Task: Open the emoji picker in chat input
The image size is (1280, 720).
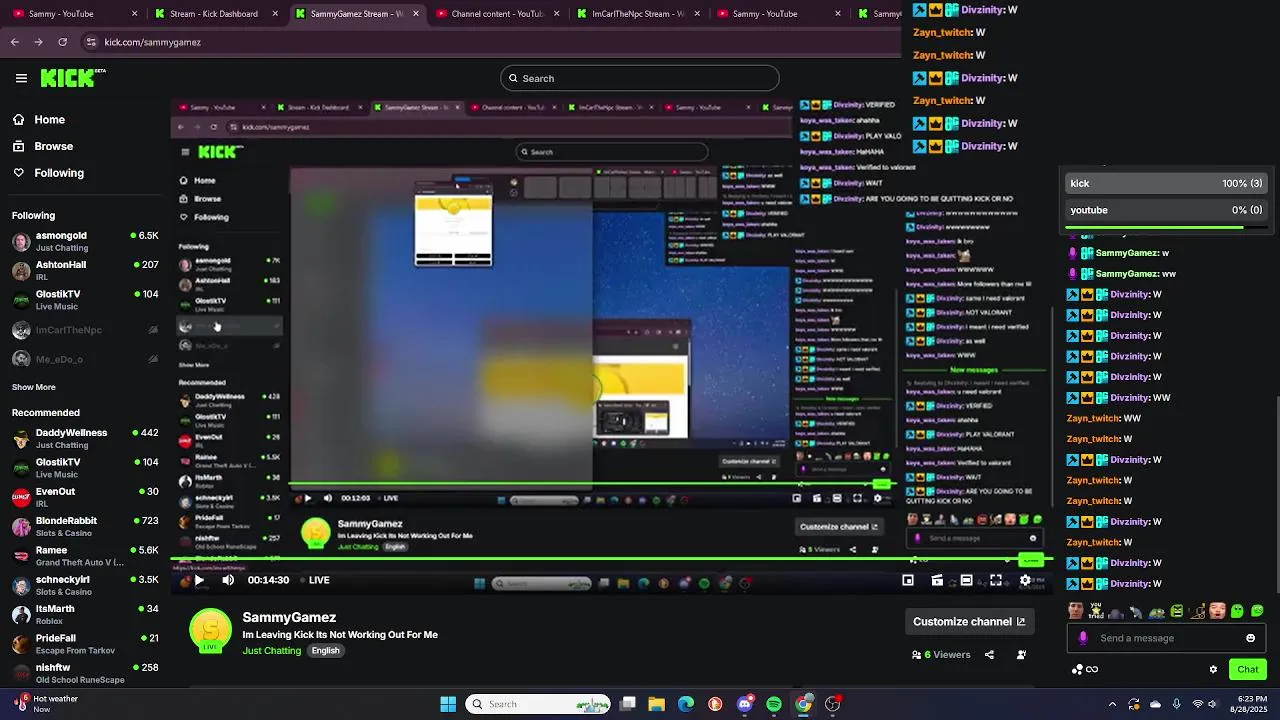Action: tap(1250, 638)
